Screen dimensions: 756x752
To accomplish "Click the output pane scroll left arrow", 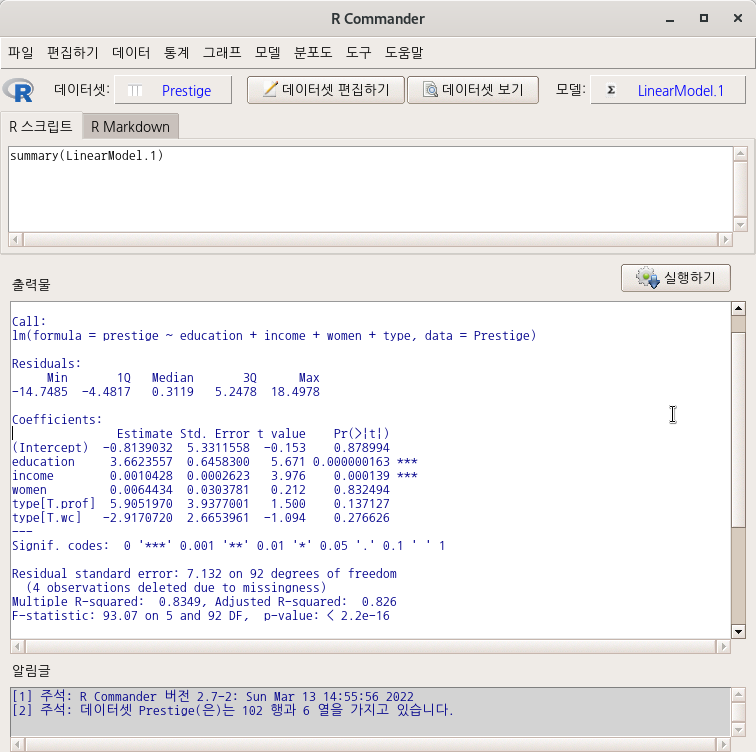I will (17, 646).
